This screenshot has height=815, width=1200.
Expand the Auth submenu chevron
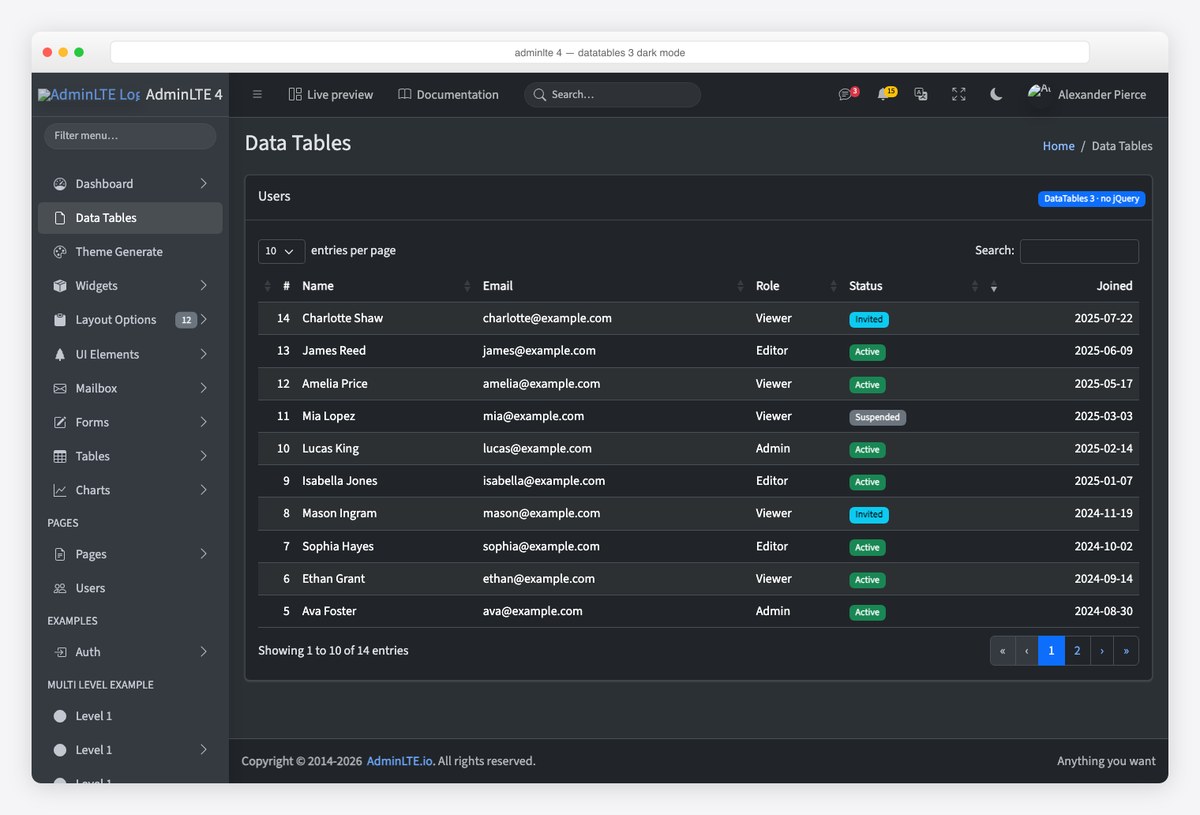(x=203, y=652)
